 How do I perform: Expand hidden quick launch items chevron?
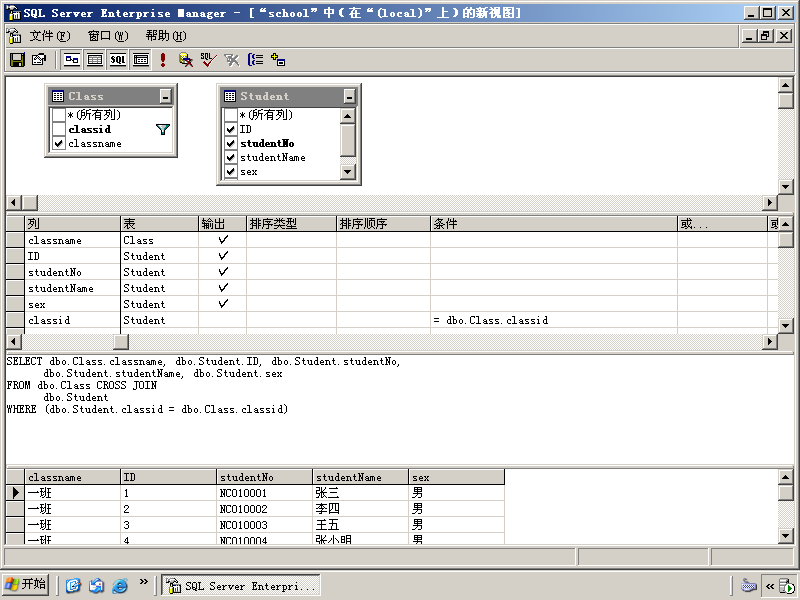point(143,582)
